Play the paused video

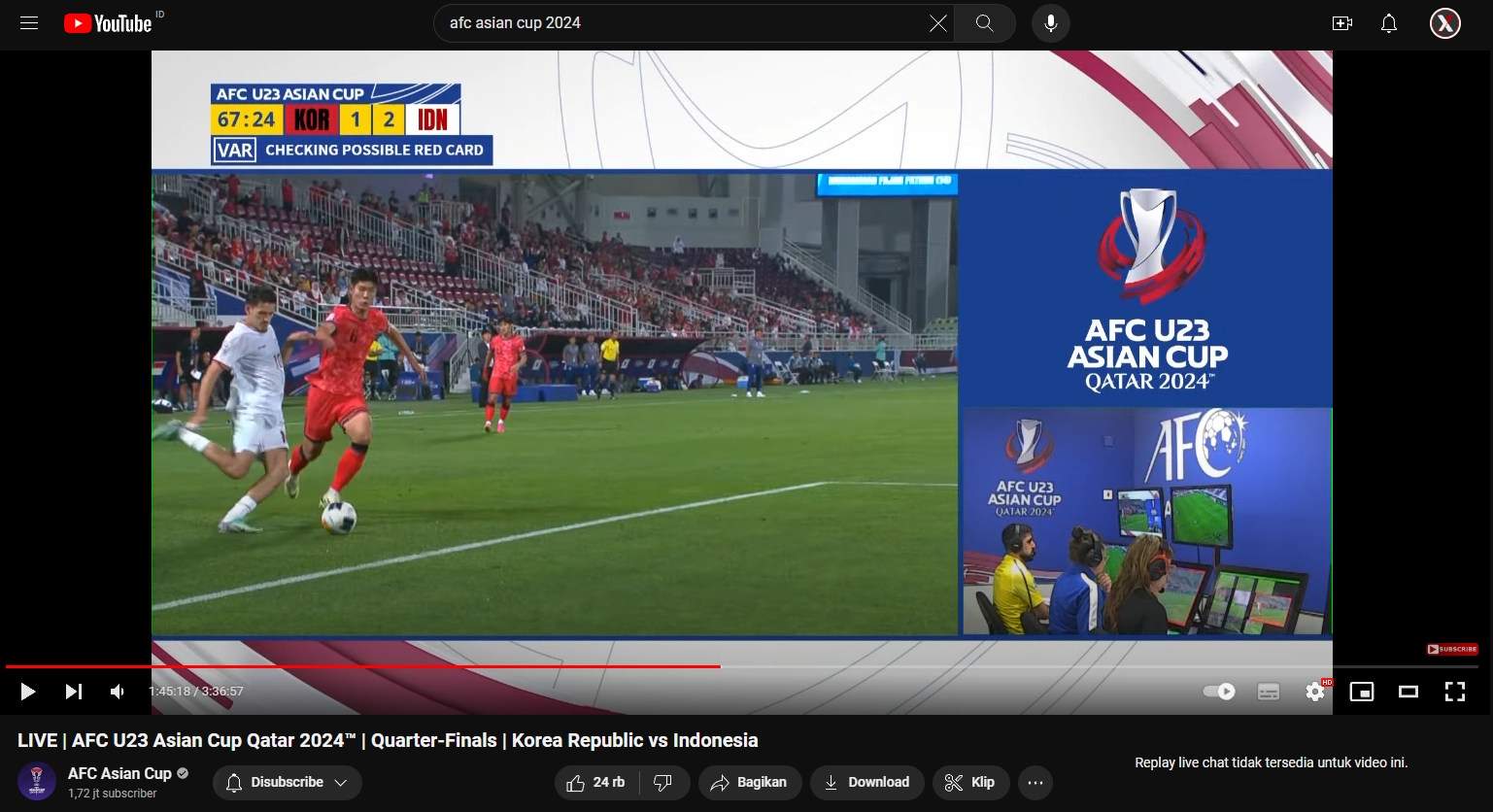(28, 692)
